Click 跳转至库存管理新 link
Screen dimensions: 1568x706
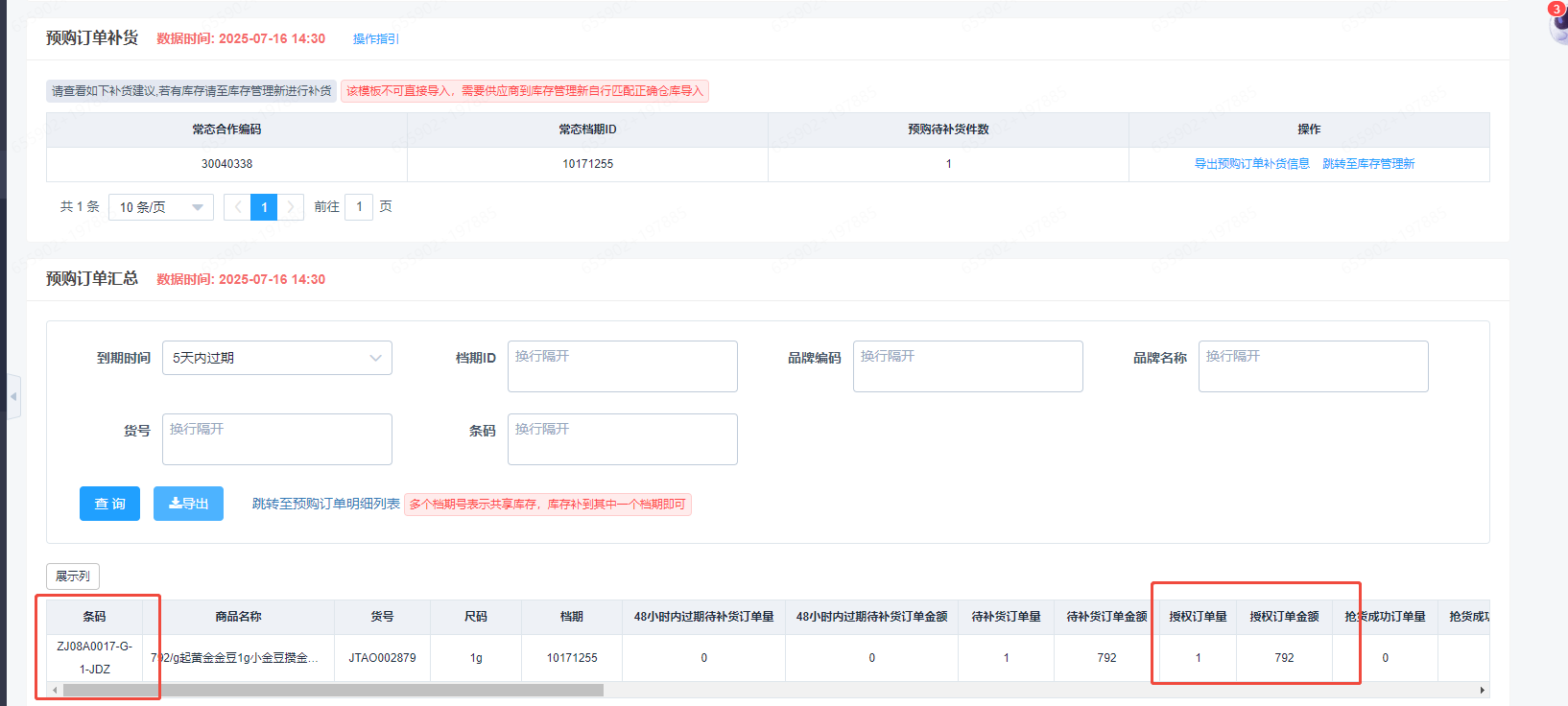(x=1368, y=164)
